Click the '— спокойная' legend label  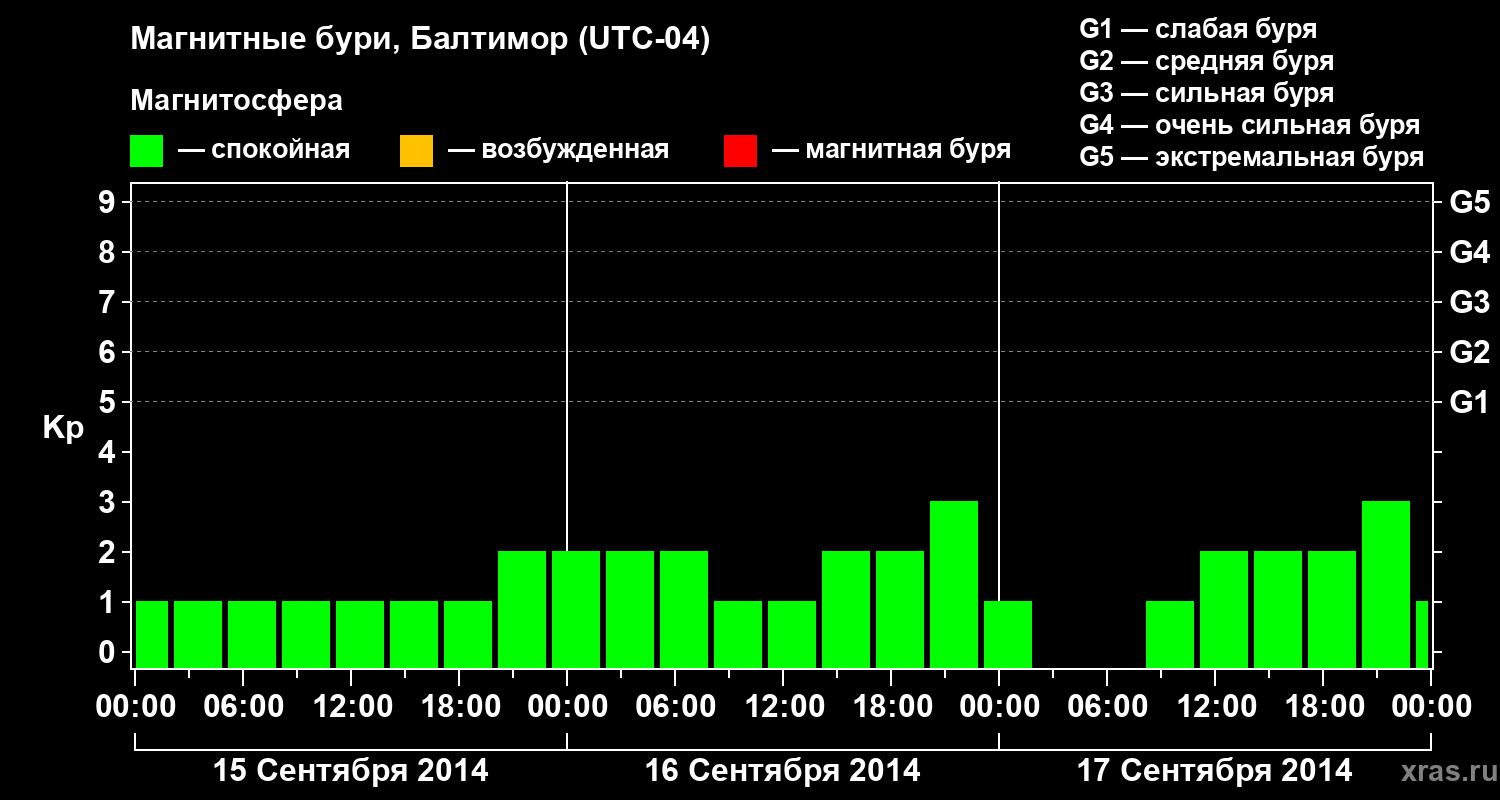[x=264, y=150]
